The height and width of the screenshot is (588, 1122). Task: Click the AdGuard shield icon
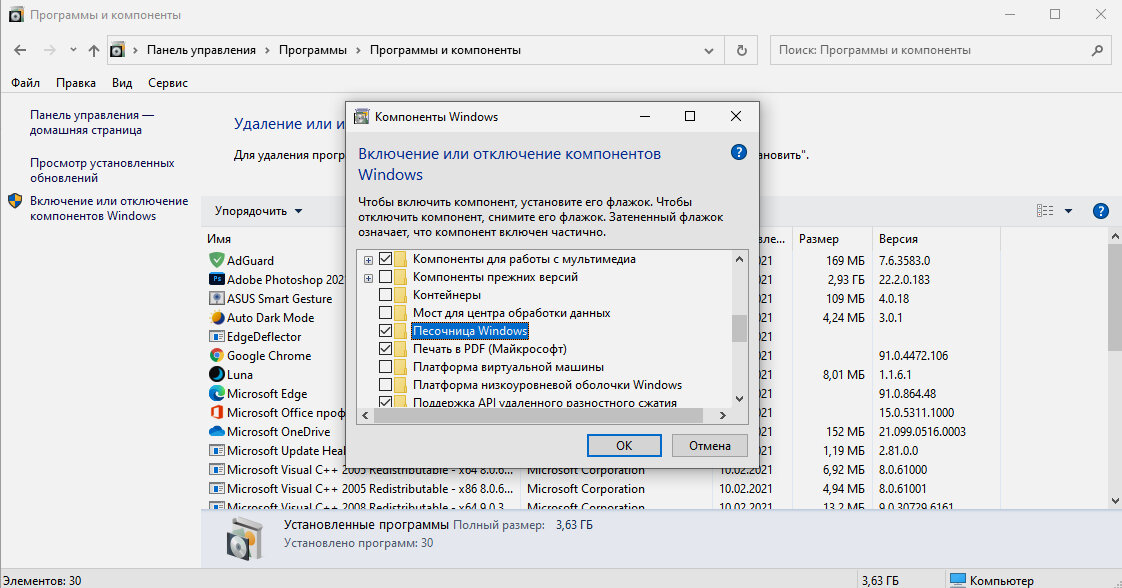216,260
